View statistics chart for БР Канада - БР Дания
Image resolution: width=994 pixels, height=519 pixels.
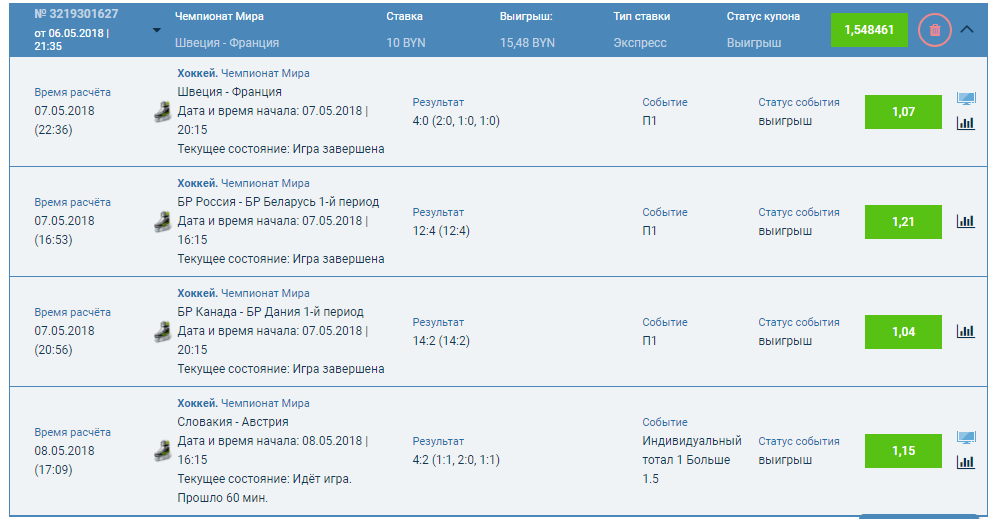click(x=966, y=331)
